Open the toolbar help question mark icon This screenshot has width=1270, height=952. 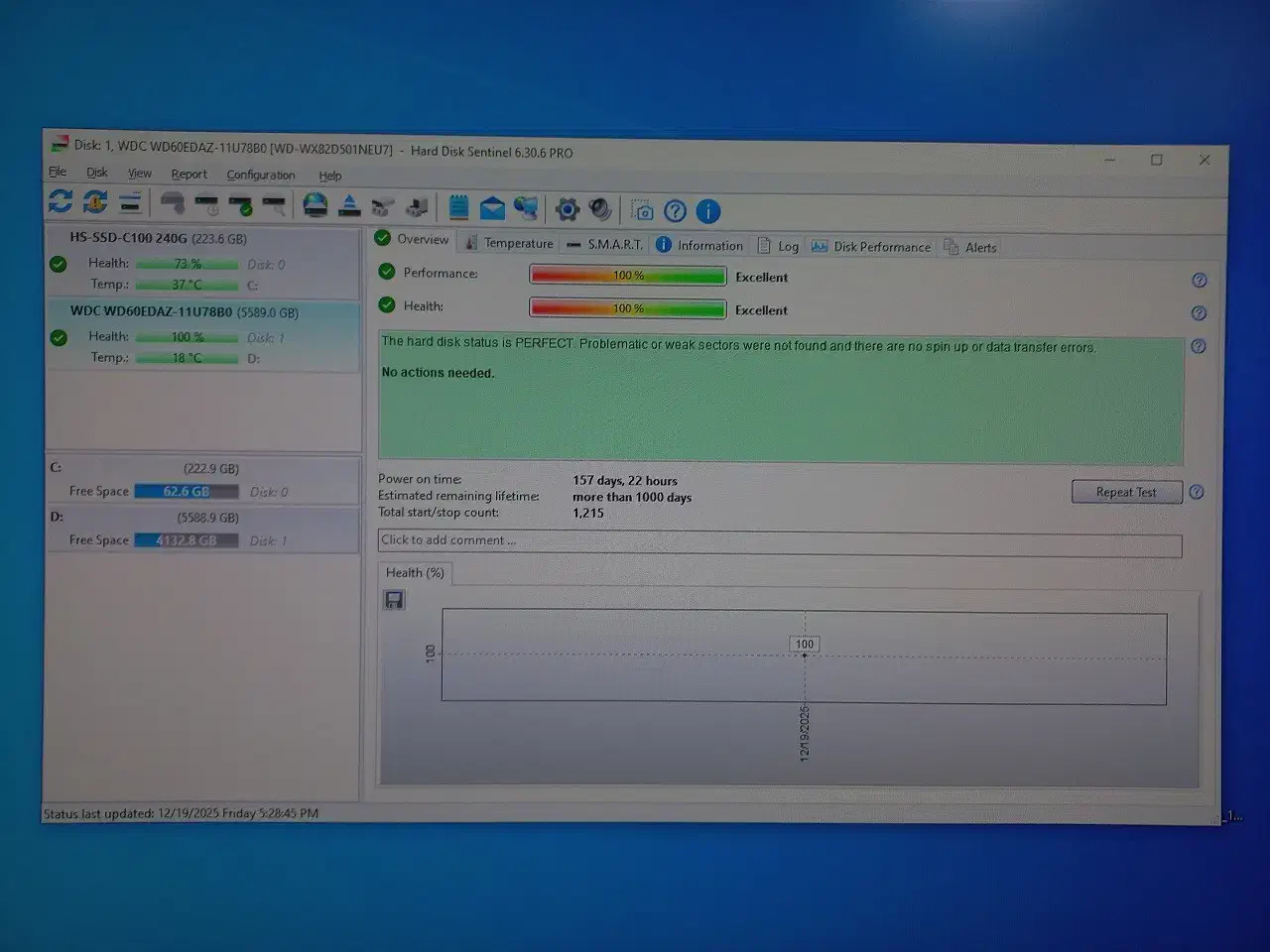(675, 211)
